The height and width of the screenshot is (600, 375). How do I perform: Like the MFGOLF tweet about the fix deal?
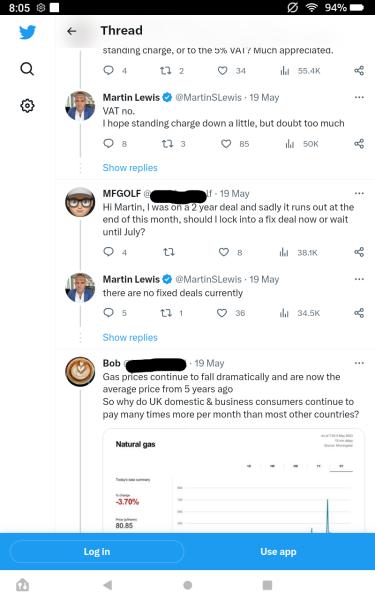coord(224,252)
